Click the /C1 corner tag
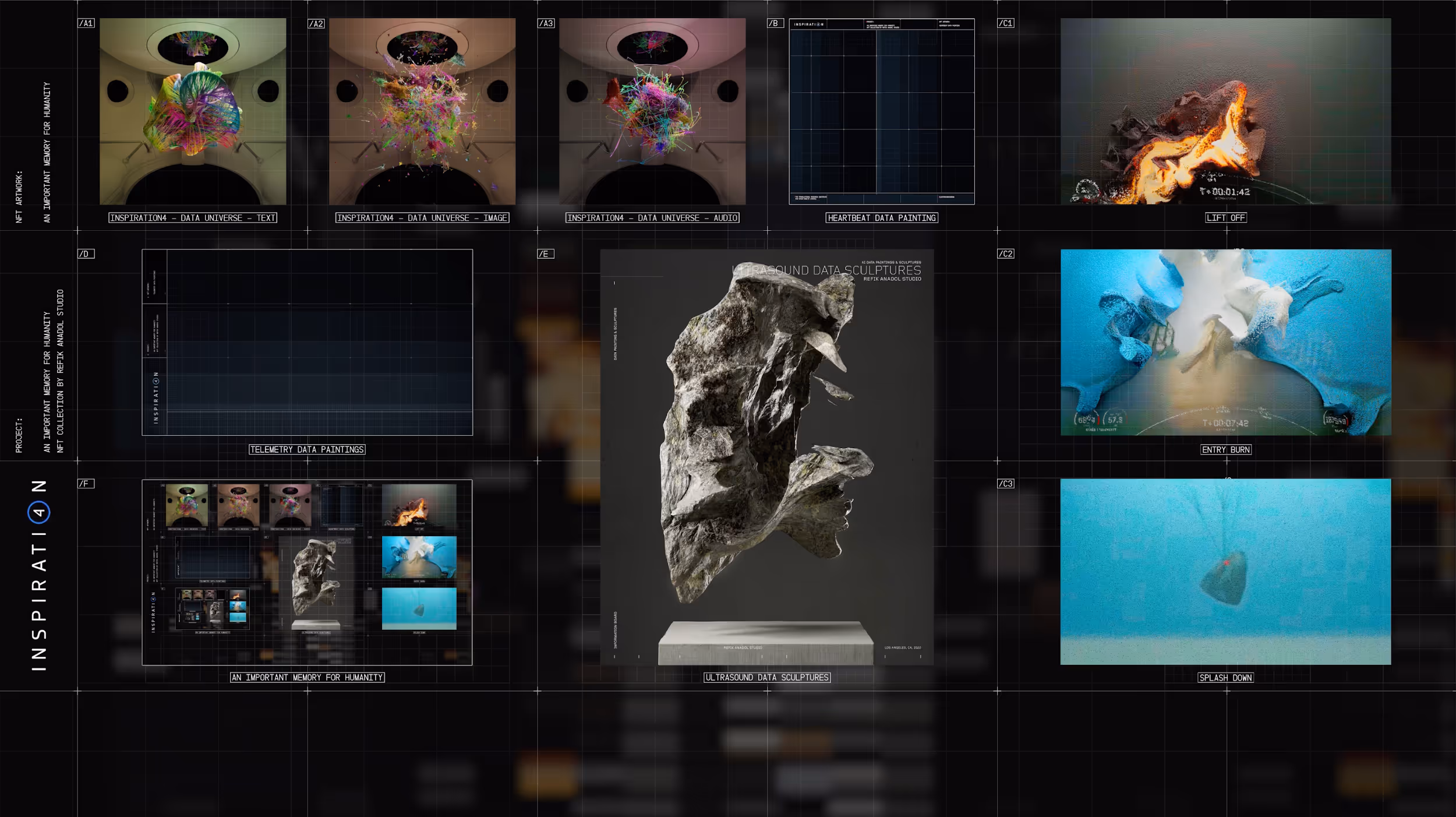 click(1006, 23)
